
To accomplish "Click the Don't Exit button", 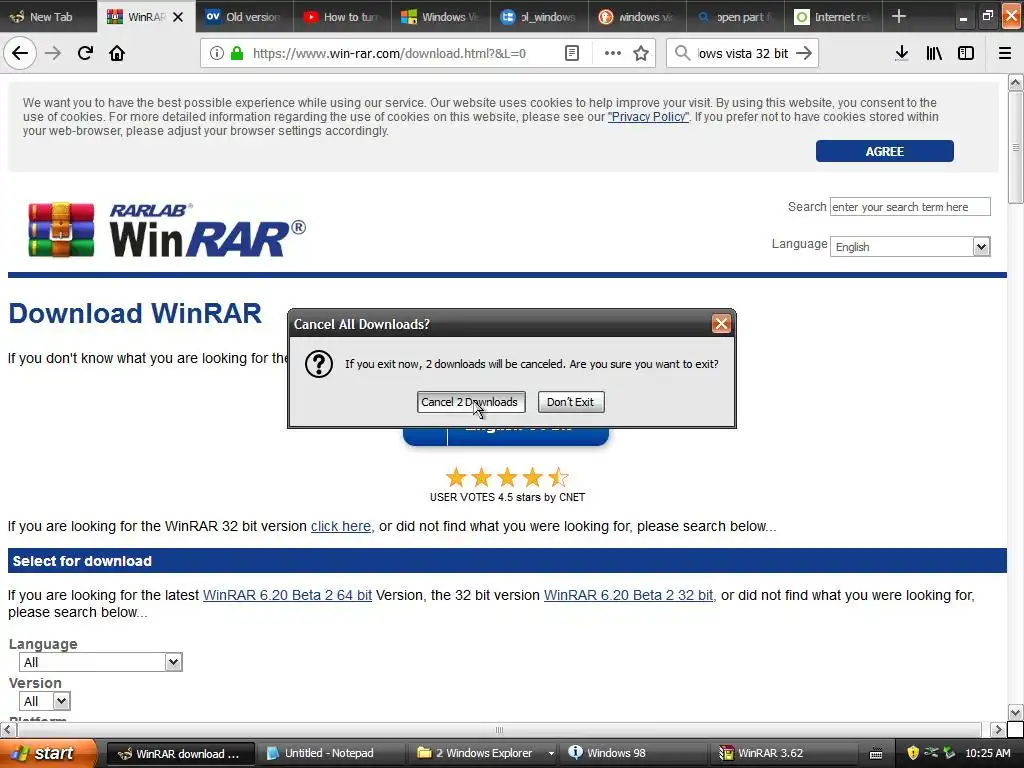I will click(571, 402).
